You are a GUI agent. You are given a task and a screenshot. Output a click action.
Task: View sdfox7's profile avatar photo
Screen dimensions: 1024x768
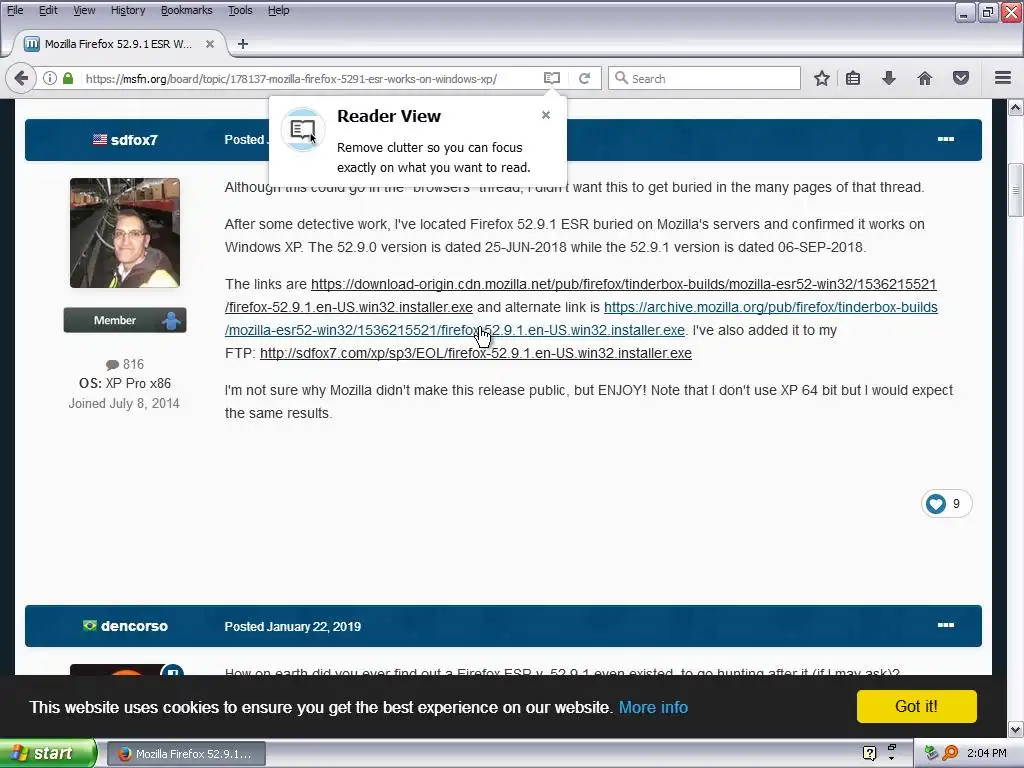[125, 232]
